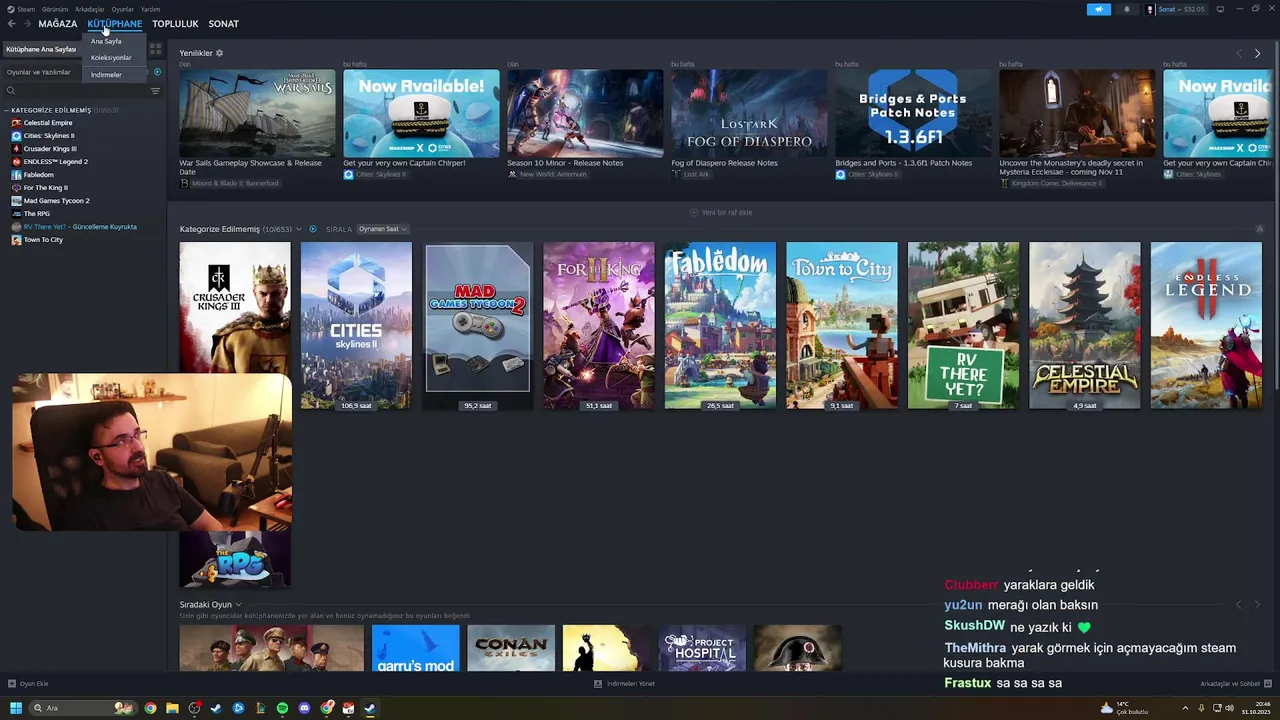This screenshot has height=720, width=1280.
Task: Open the announcements megaphone button
Action: click(x=1098, y=9)
